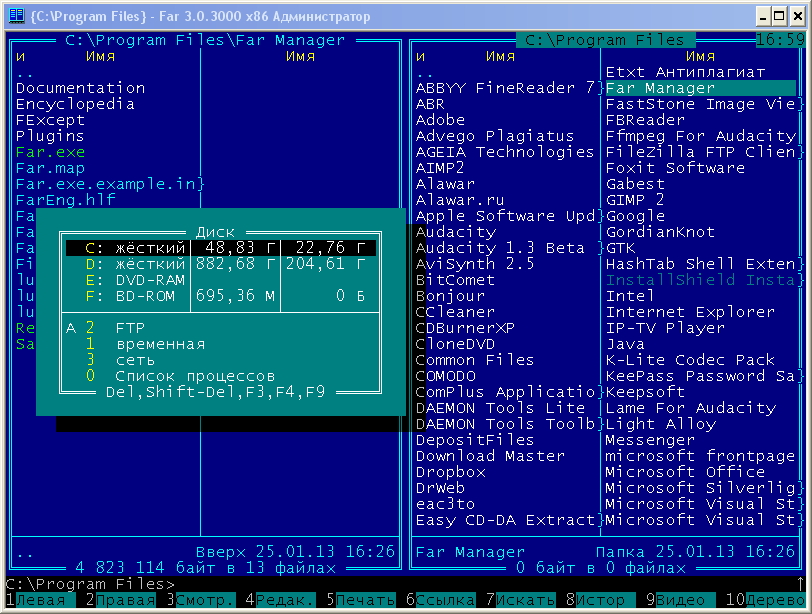The width and height of the screenshot is (812, 614).
Task: Select the Dropbox folder
Action: point(451,473)
